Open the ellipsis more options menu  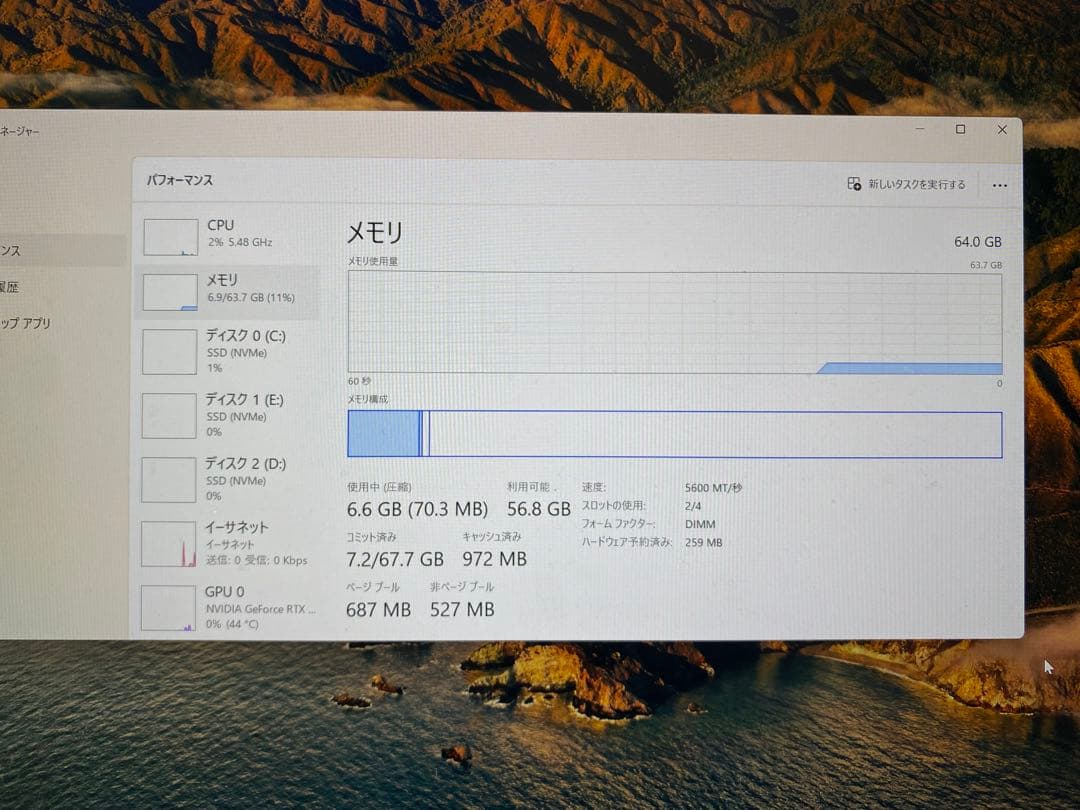(x=999, y=184)
